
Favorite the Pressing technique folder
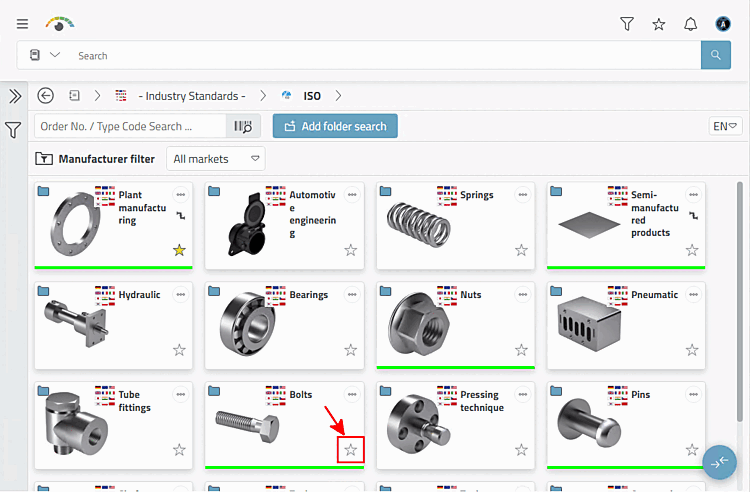coord(521,449)
